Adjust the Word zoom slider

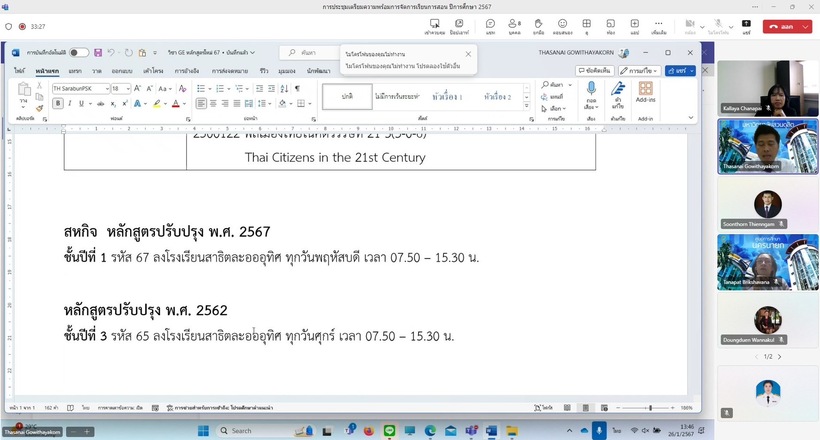coord(650,408)
